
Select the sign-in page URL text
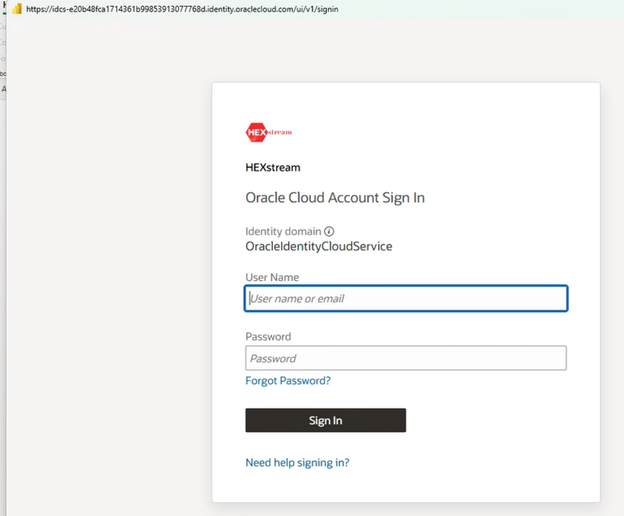click(x=182, y=9)
